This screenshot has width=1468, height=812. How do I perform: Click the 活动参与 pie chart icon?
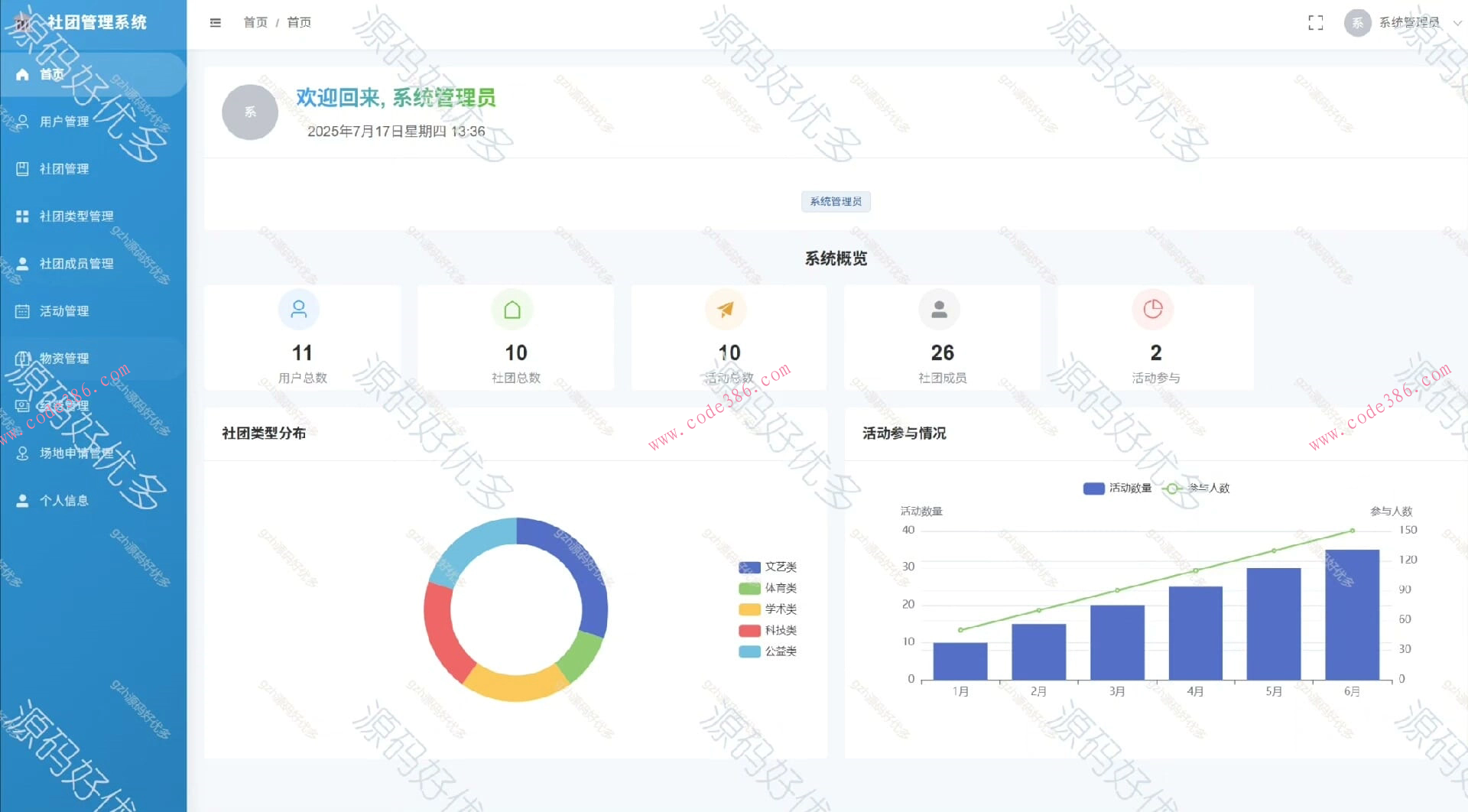(x=1153, y=310)
